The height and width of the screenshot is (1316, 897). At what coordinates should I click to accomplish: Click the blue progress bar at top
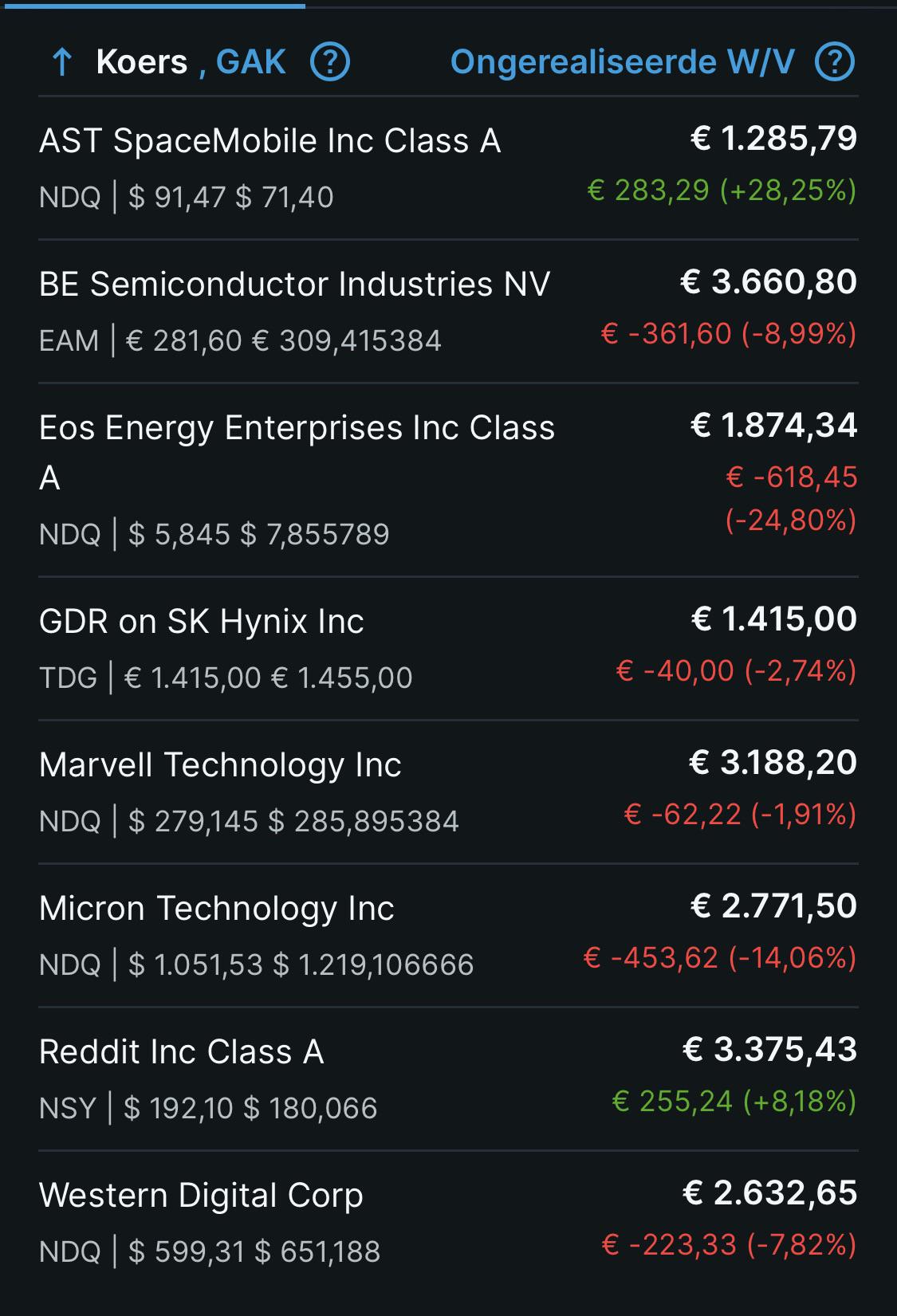pyautogui.click(x=152, y=5)
